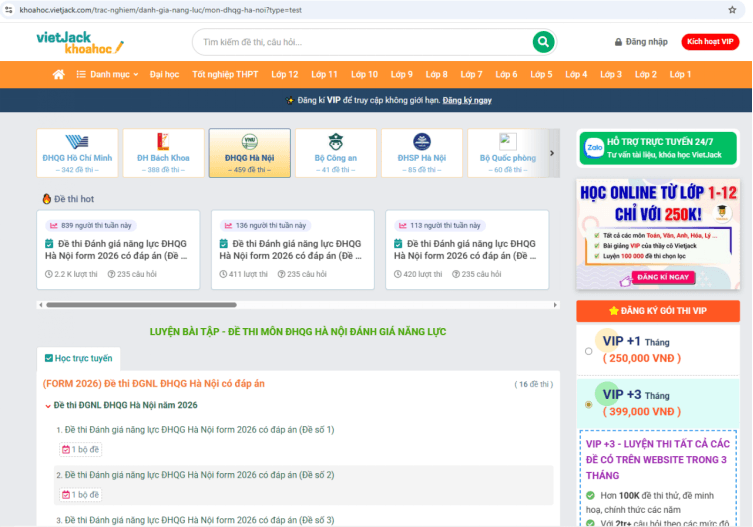
Task: Click the VietJack khoahoc logo
Action: click(x=80, y=43)
